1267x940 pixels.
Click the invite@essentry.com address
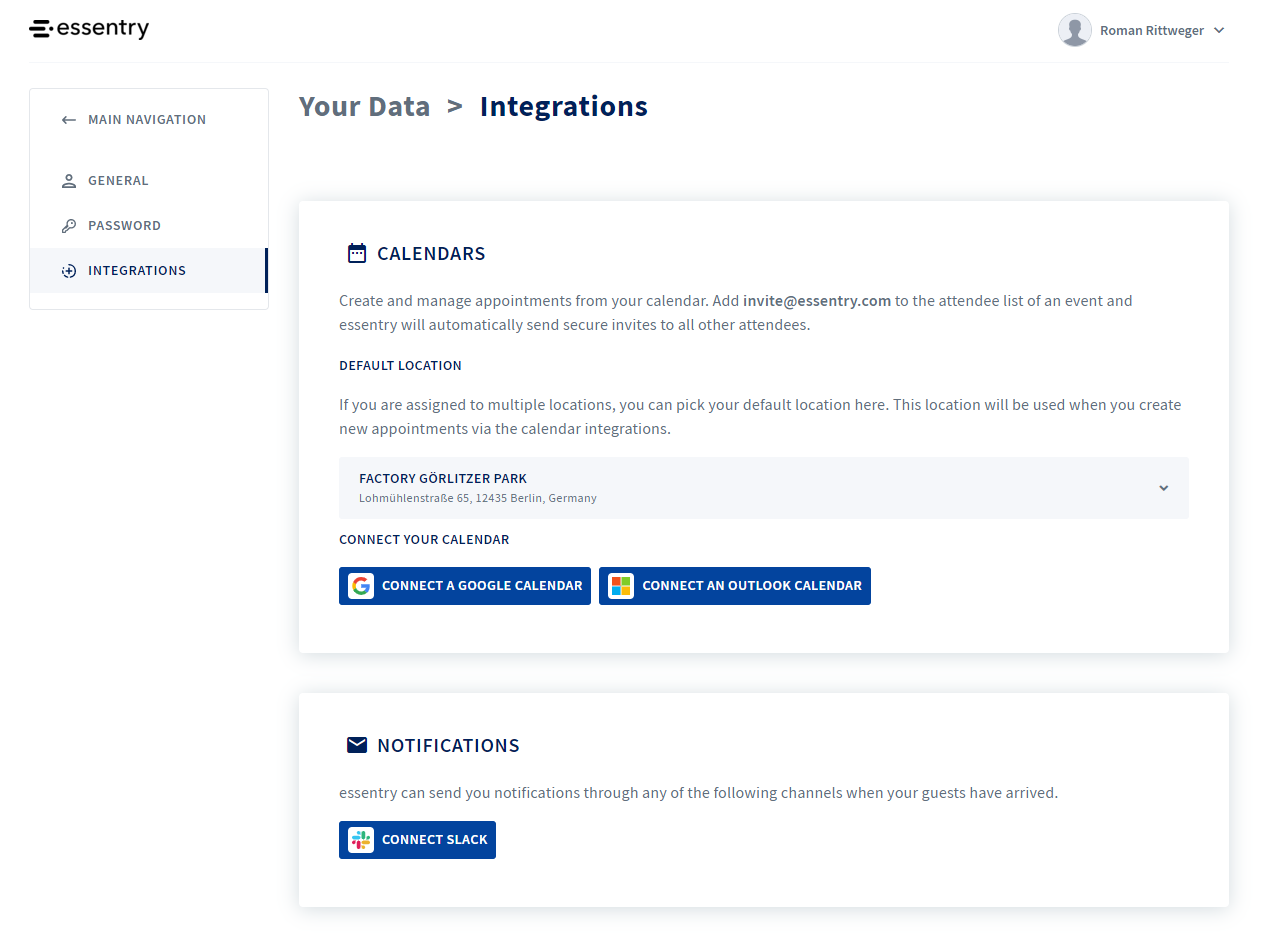click(817, 301)
